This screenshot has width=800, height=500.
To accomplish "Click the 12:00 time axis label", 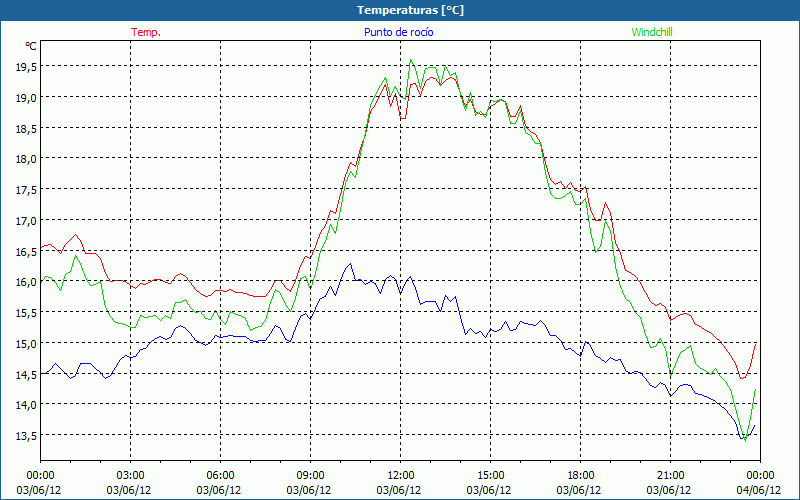I will click(x=401, y=476).
